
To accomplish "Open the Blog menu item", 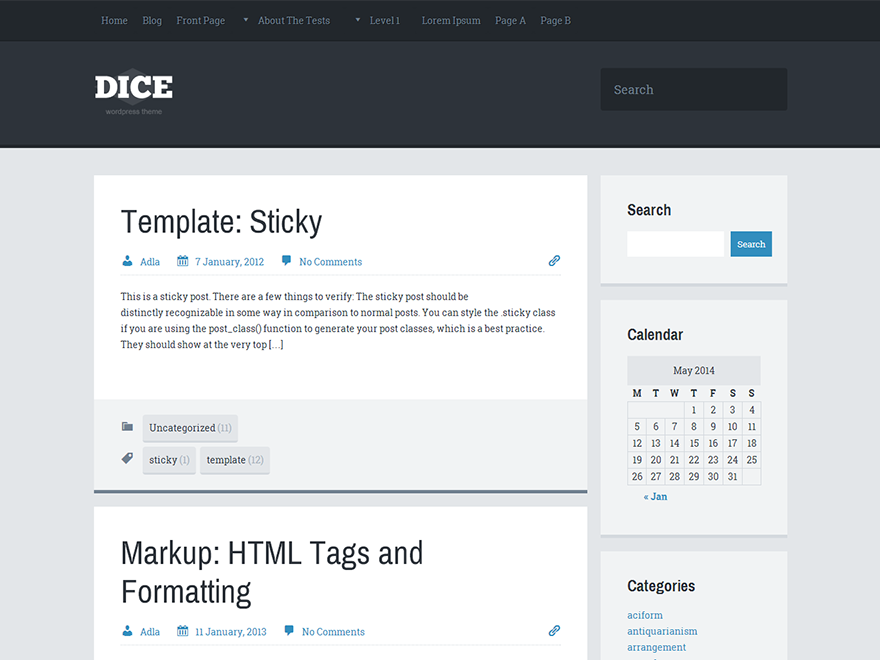I will [x=152, y=20].
